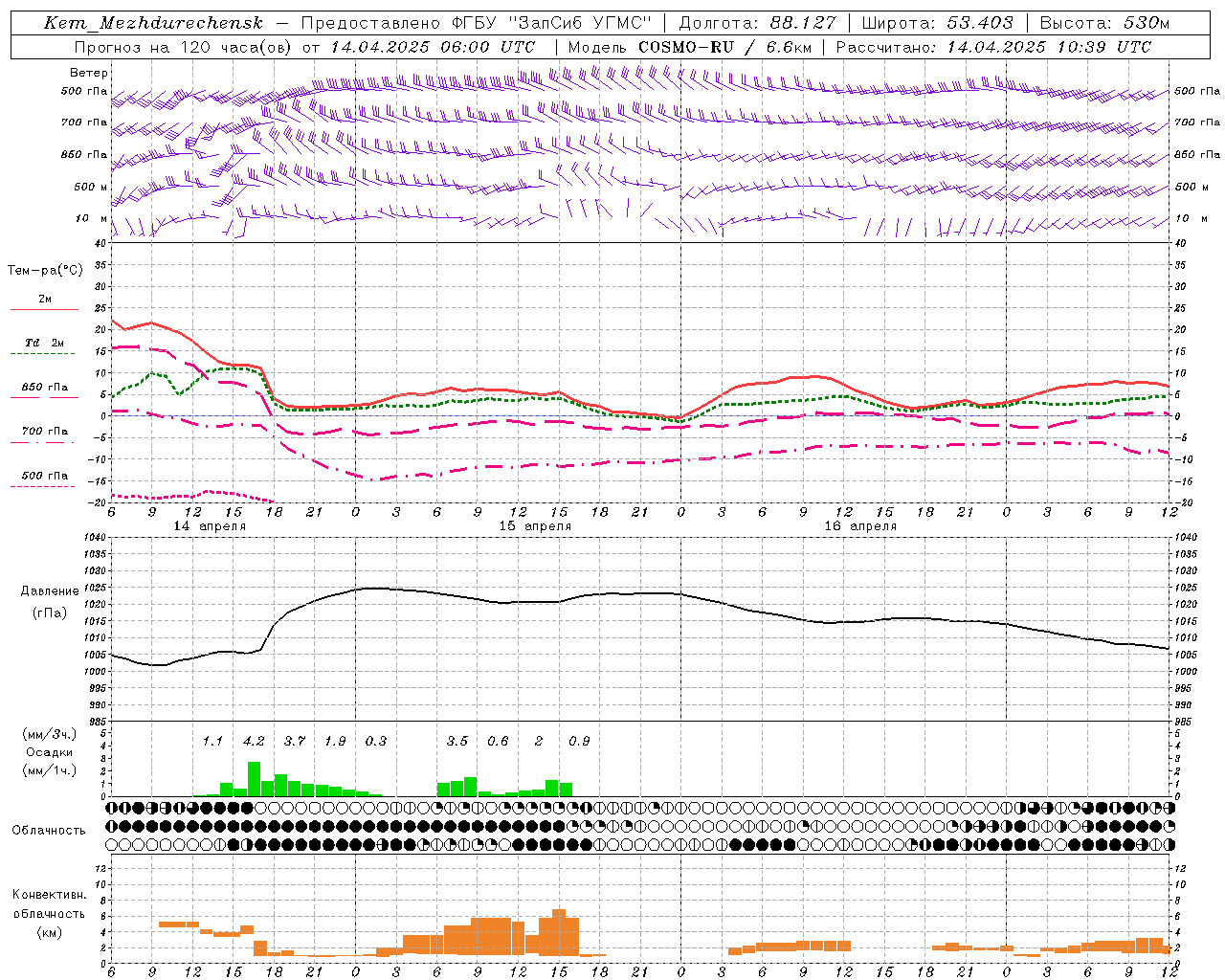
Task: Select the "Td 2м" dew point legend entry
Action: pos(44,343)
